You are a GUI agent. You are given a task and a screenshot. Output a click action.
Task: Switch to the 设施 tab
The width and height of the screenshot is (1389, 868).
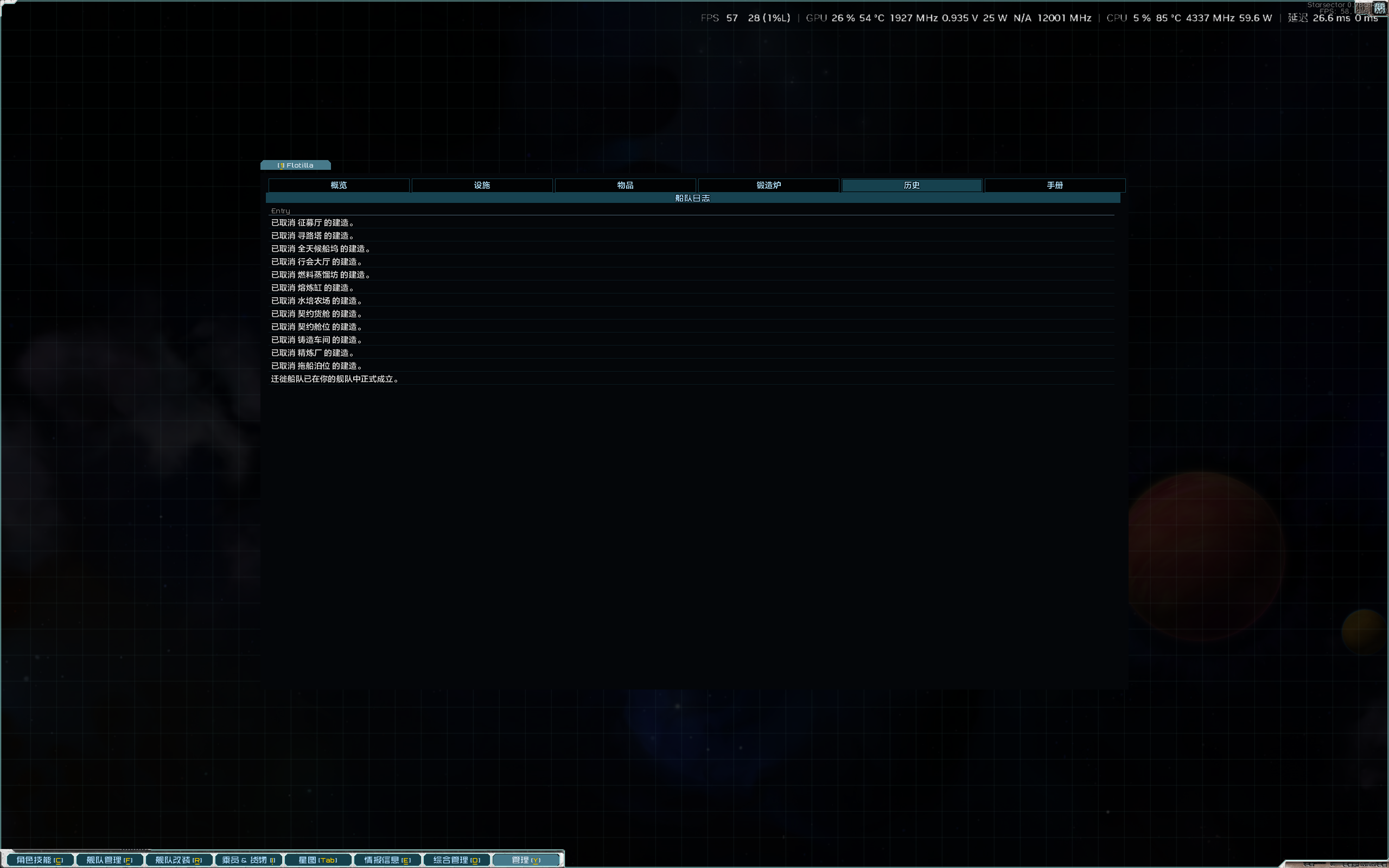(482, 185)
